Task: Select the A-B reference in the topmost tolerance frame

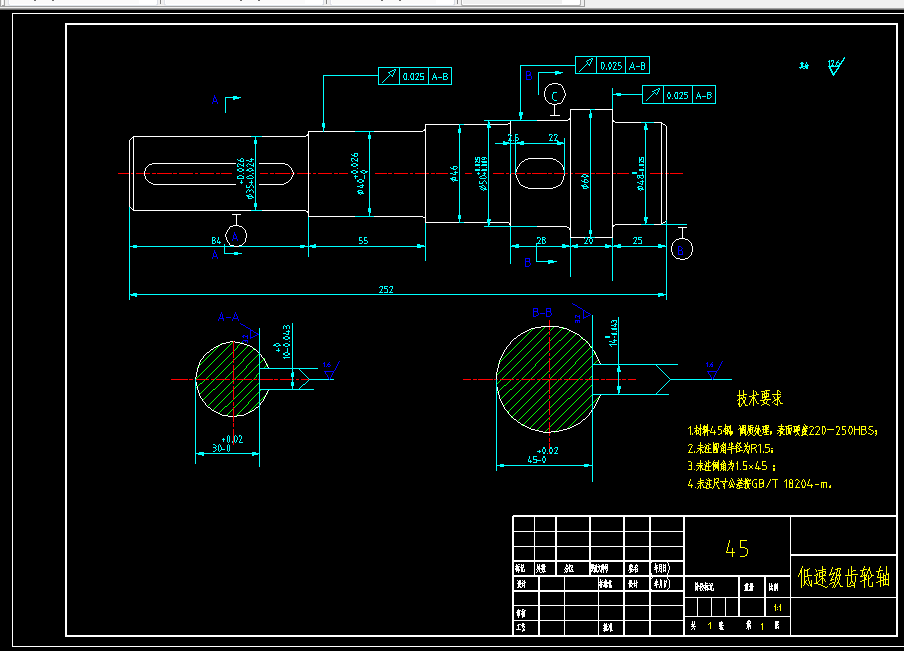Action: (637, 66)
